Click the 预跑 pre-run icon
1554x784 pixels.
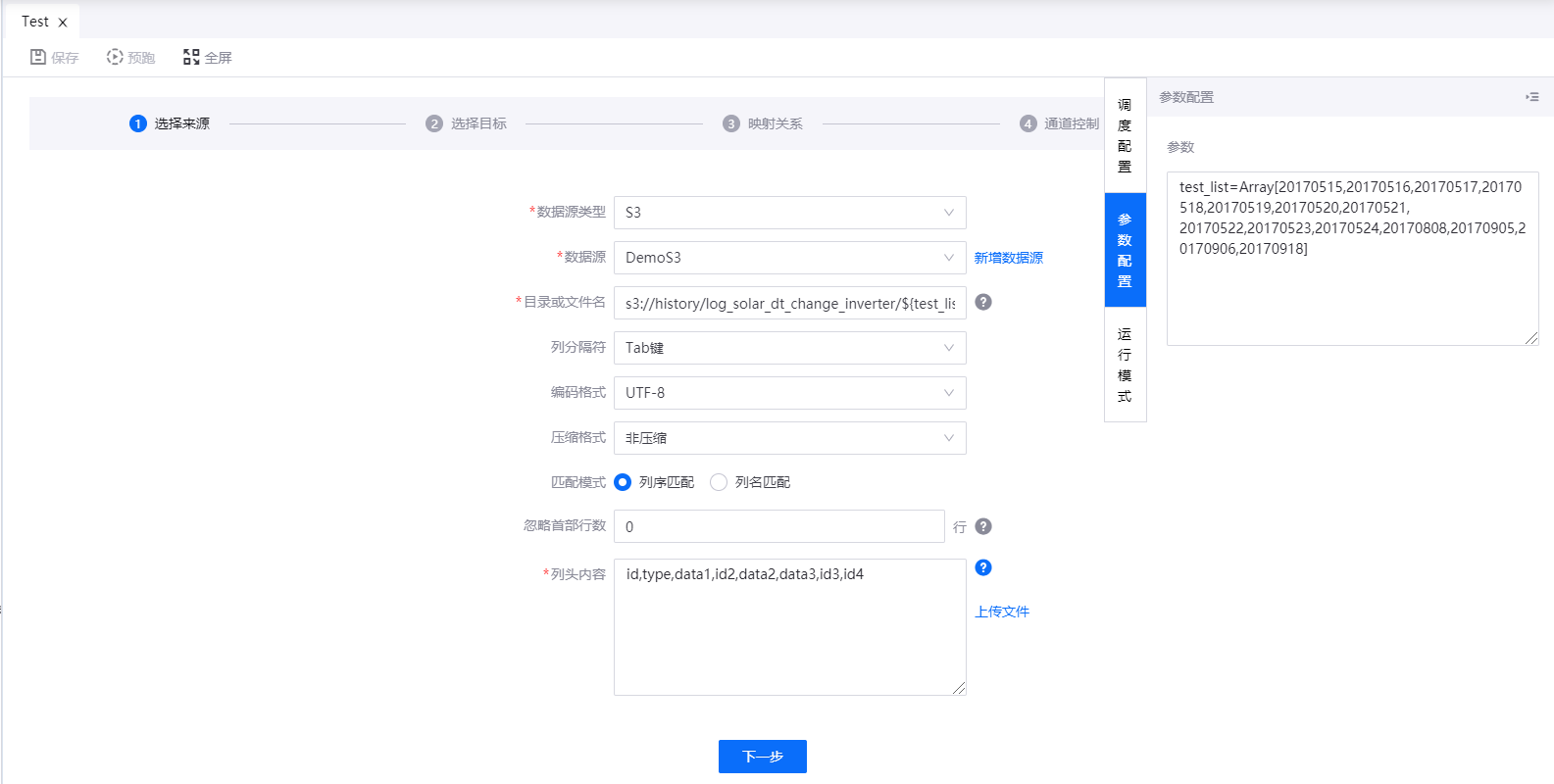(x=115, y=57)
